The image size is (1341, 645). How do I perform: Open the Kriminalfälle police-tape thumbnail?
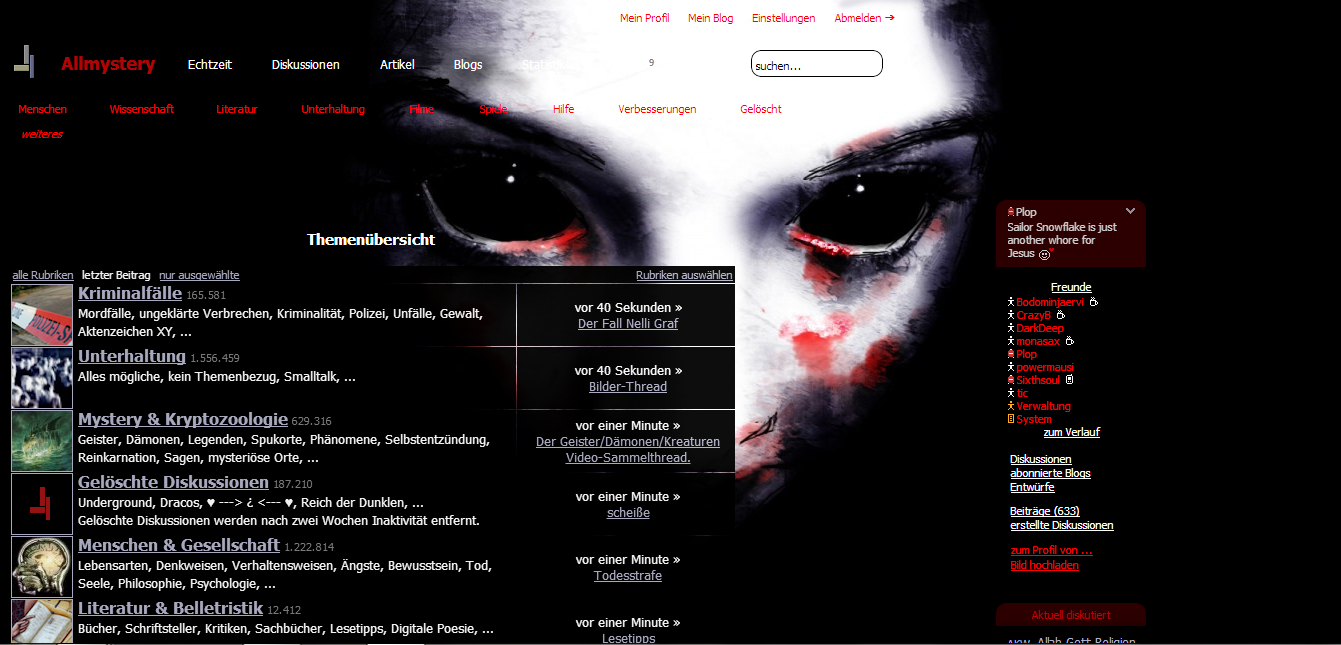pyautogui.click(x=42, y=315)
